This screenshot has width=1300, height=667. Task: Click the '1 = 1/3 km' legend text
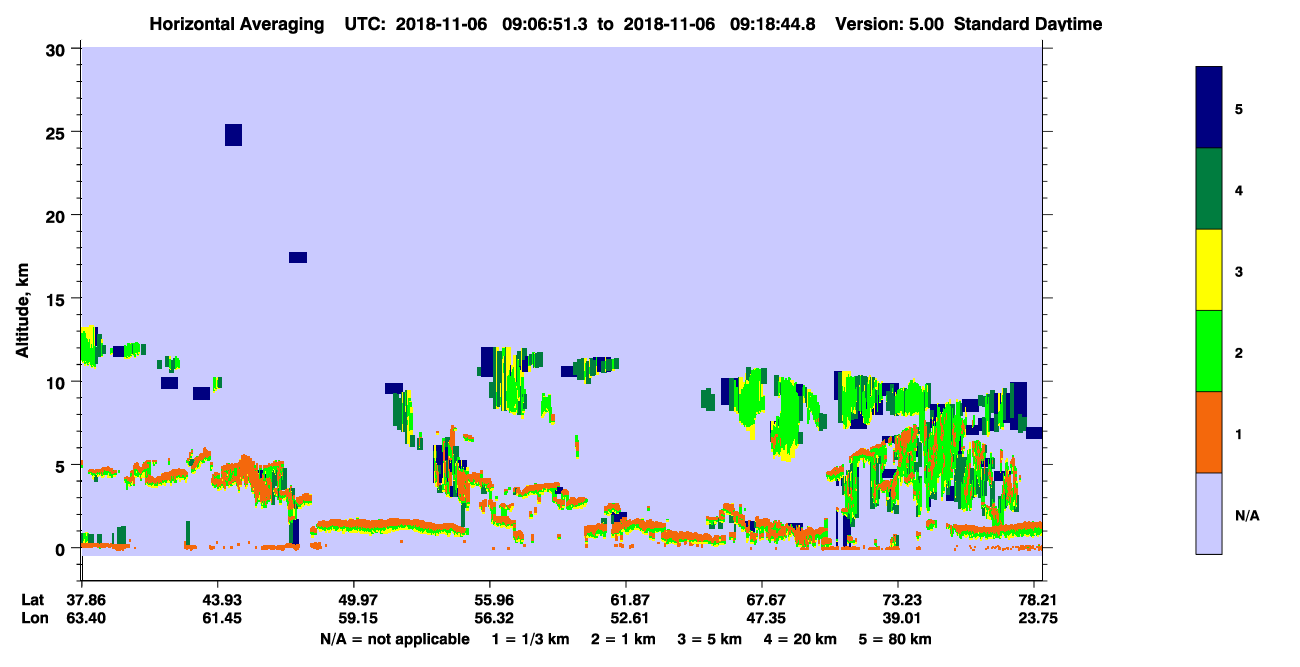point(531,639)
